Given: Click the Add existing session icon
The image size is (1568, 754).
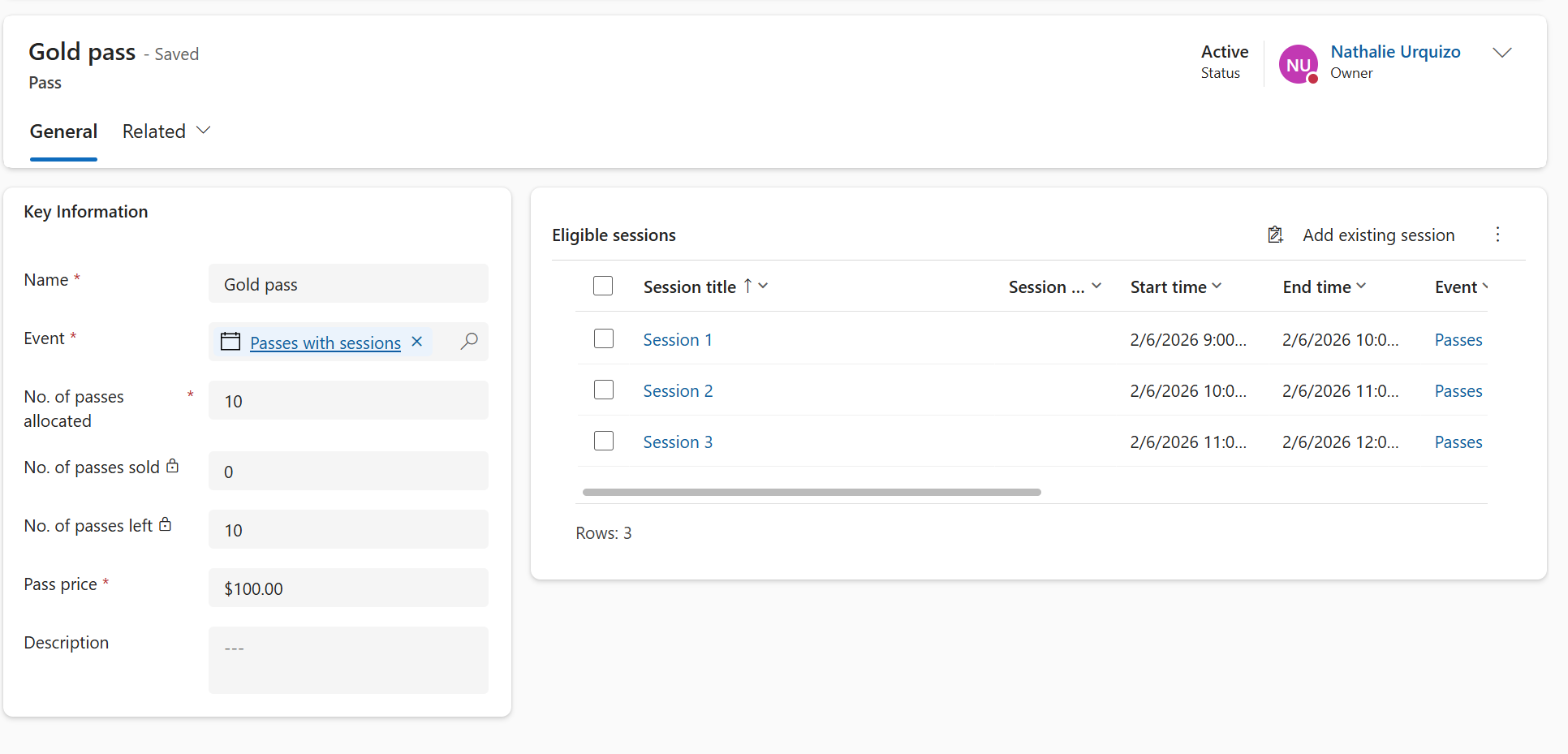Looking at the screenshot, I should (1275, 235).
